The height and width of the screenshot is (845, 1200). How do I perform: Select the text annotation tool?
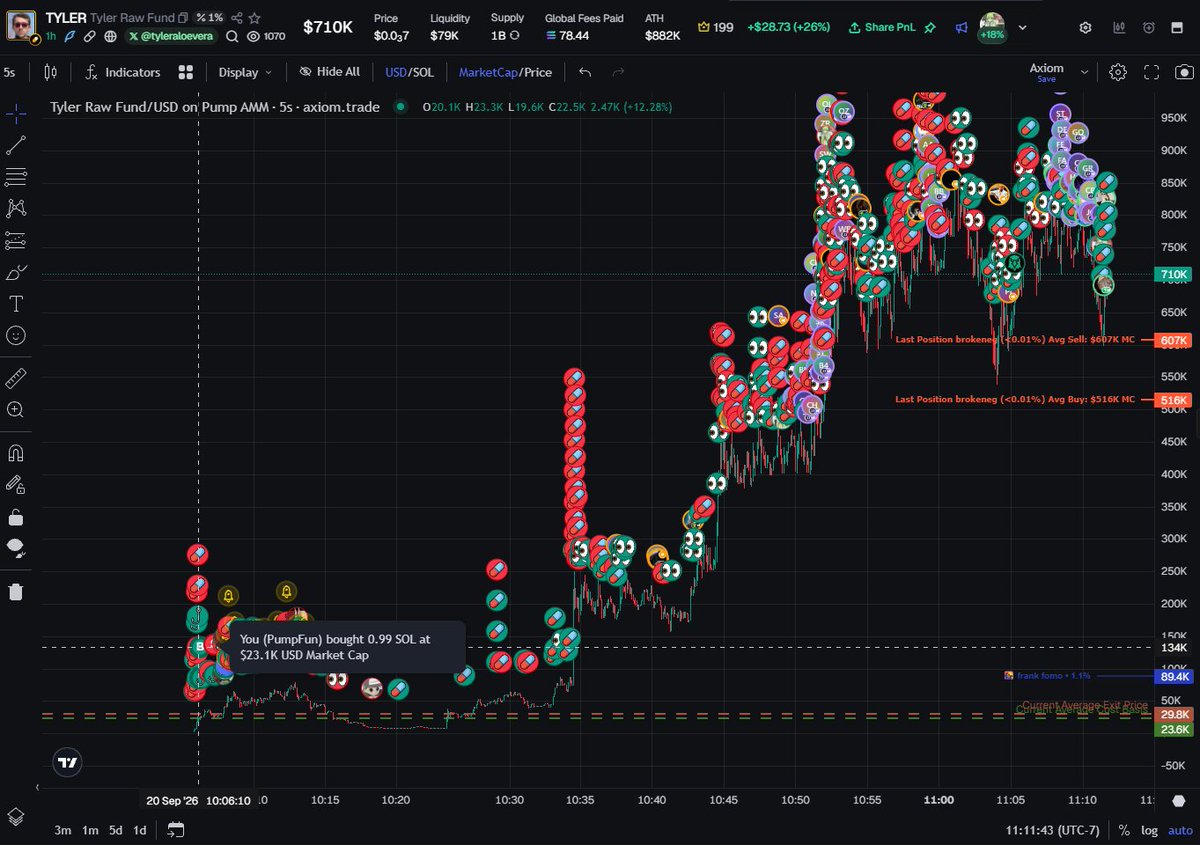[x=16, y=304]
